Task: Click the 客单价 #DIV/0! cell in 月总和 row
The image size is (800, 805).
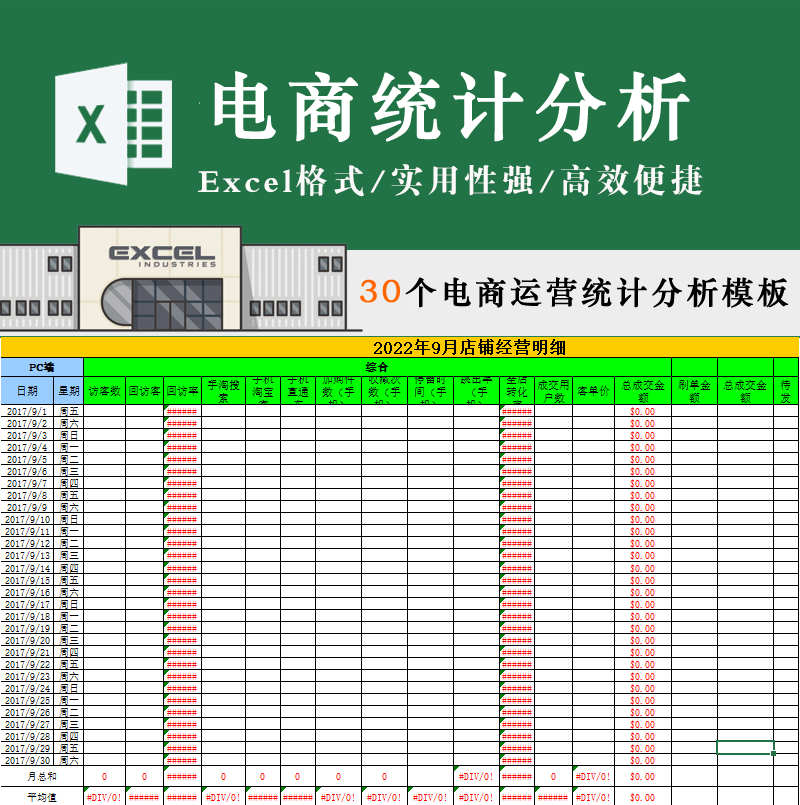Action: coord(594,777)
